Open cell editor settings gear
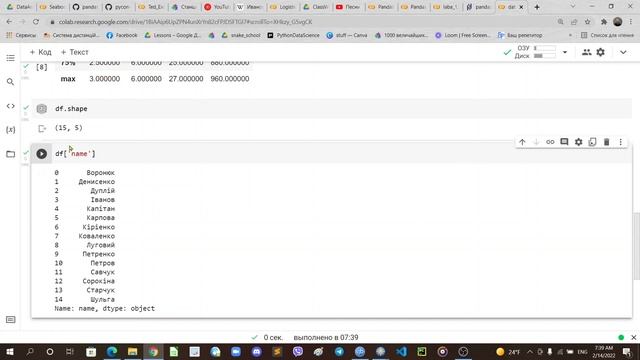640x360 pixels. tap(578, 142)
